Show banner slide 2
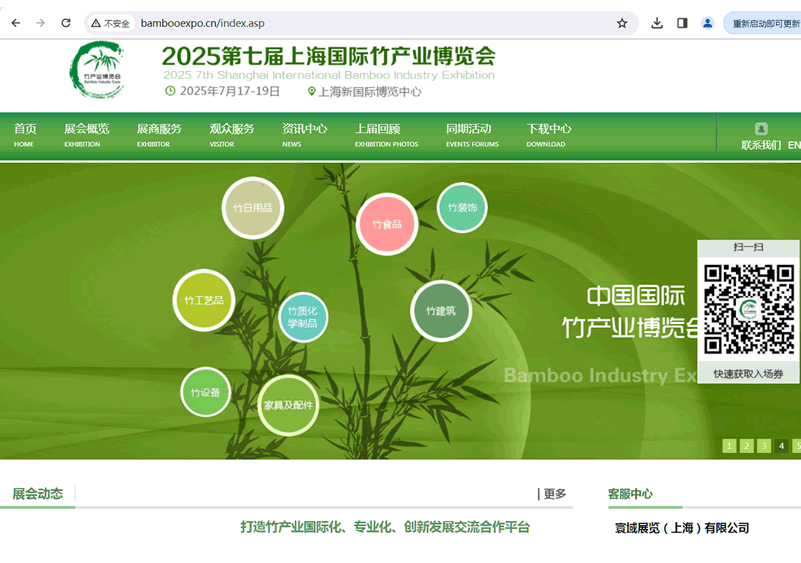 pyautogui.click(x=746, y=446)
